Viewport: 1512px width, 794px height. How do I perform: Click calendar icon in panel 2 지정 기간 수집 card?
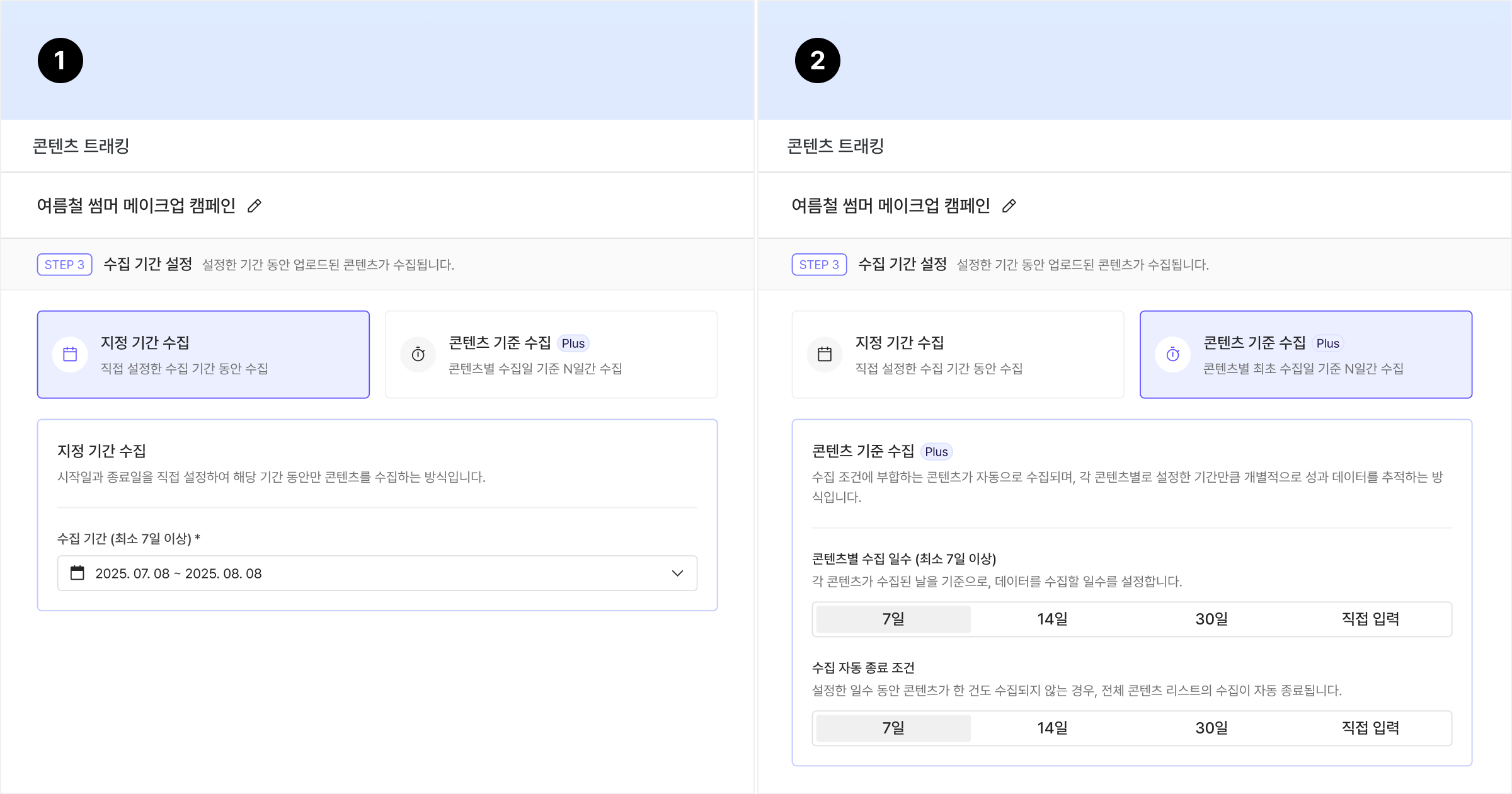coord(825,355)
